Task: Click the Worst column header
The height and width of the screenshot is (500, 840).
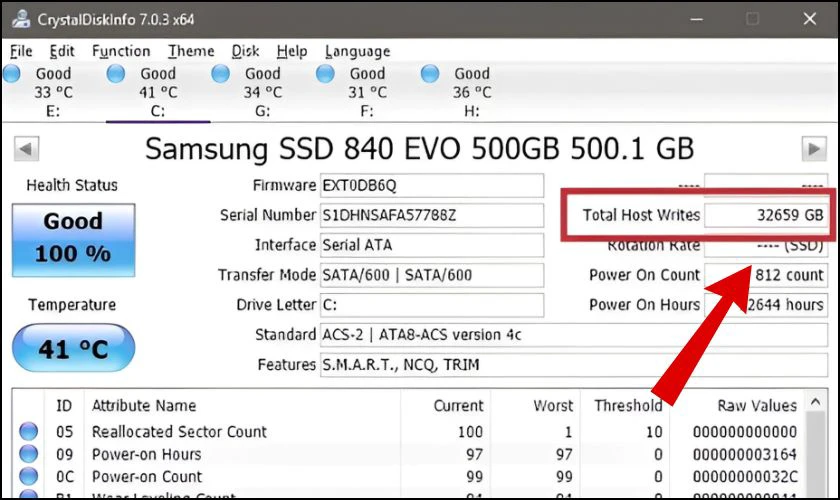Action: pos(535,406)
